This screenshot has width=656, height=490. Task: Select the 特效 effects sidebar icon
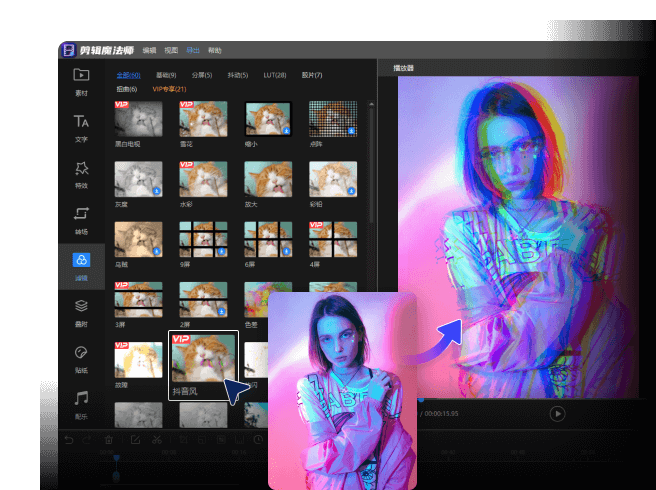(81, 172)
